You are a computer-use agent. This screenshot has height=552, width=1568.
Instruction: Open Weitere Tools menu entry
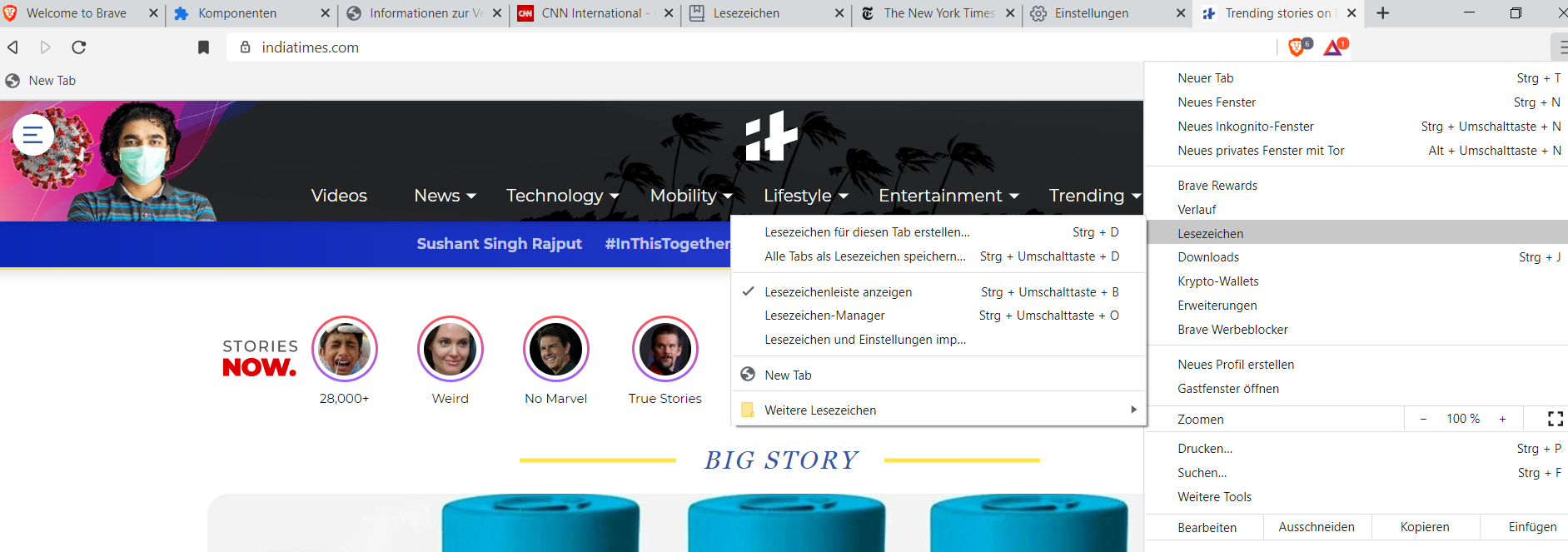pos(1356,497)
